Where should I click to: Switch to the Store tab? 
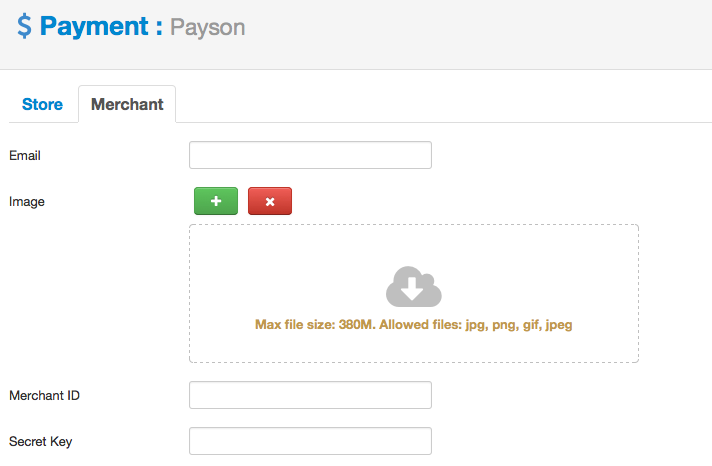coord(42,104)
